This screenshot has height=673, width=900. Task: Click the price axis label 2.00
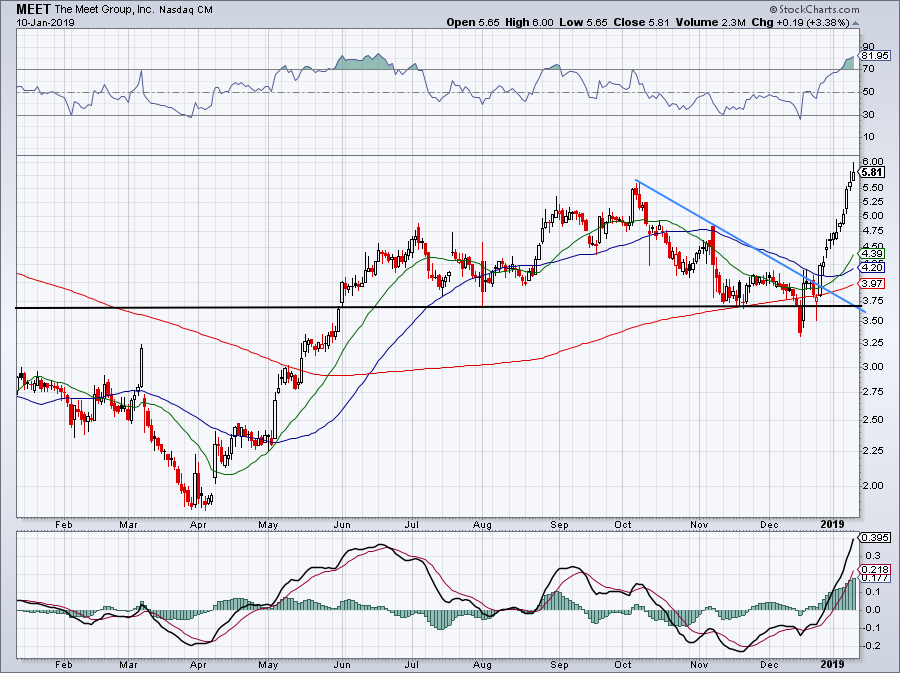[x=872, y=485]
